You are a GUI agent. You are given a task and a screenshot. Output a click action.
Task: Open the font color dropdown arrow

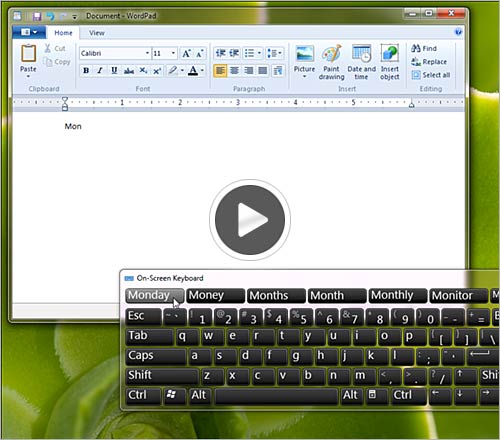pyautogui.click(x=202, y=71)
